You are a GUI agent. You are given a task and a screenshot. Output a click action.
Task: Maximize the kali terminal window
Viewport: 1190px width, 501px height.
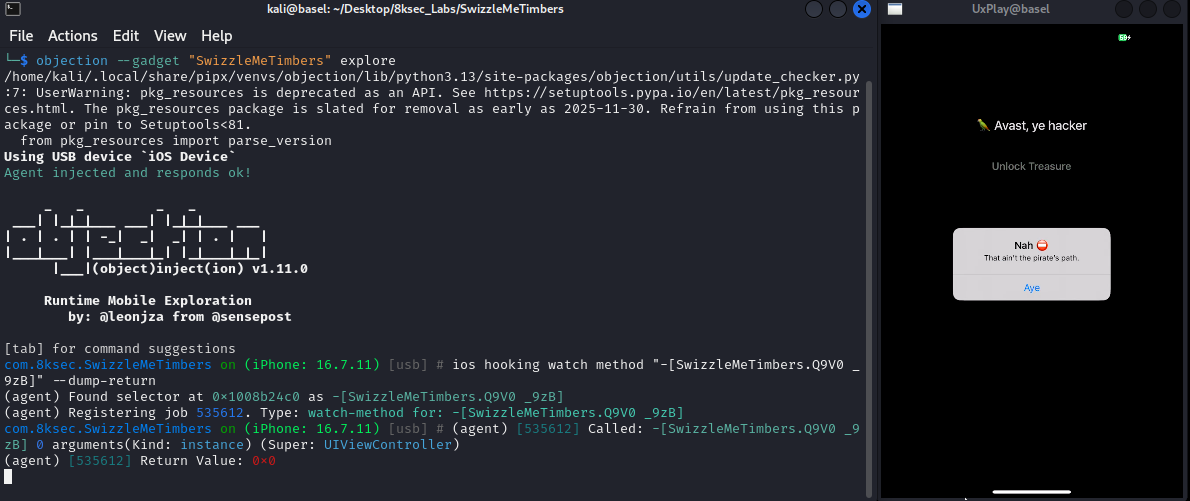click(837, 9)
